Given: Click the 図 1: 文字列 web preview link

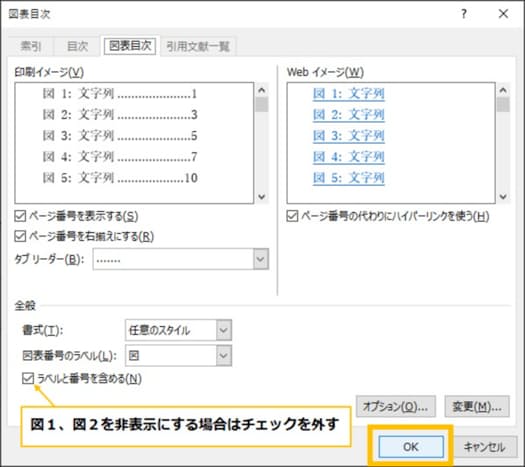Looking at the screenshot, I should click(349, 93).
